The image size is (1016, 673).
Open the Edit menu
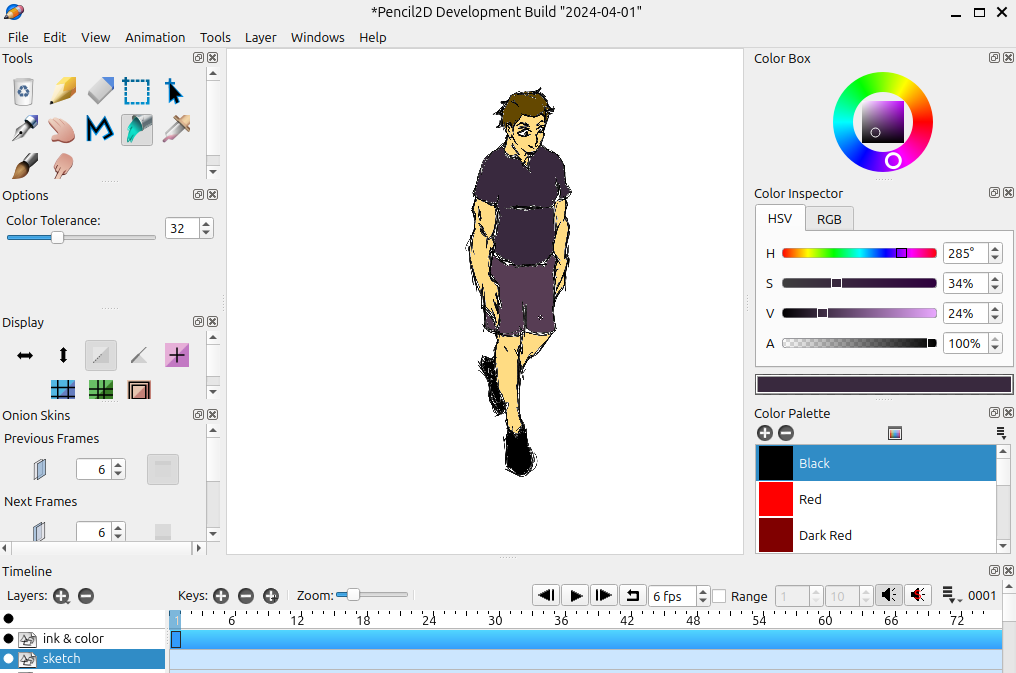click(54, 38)
